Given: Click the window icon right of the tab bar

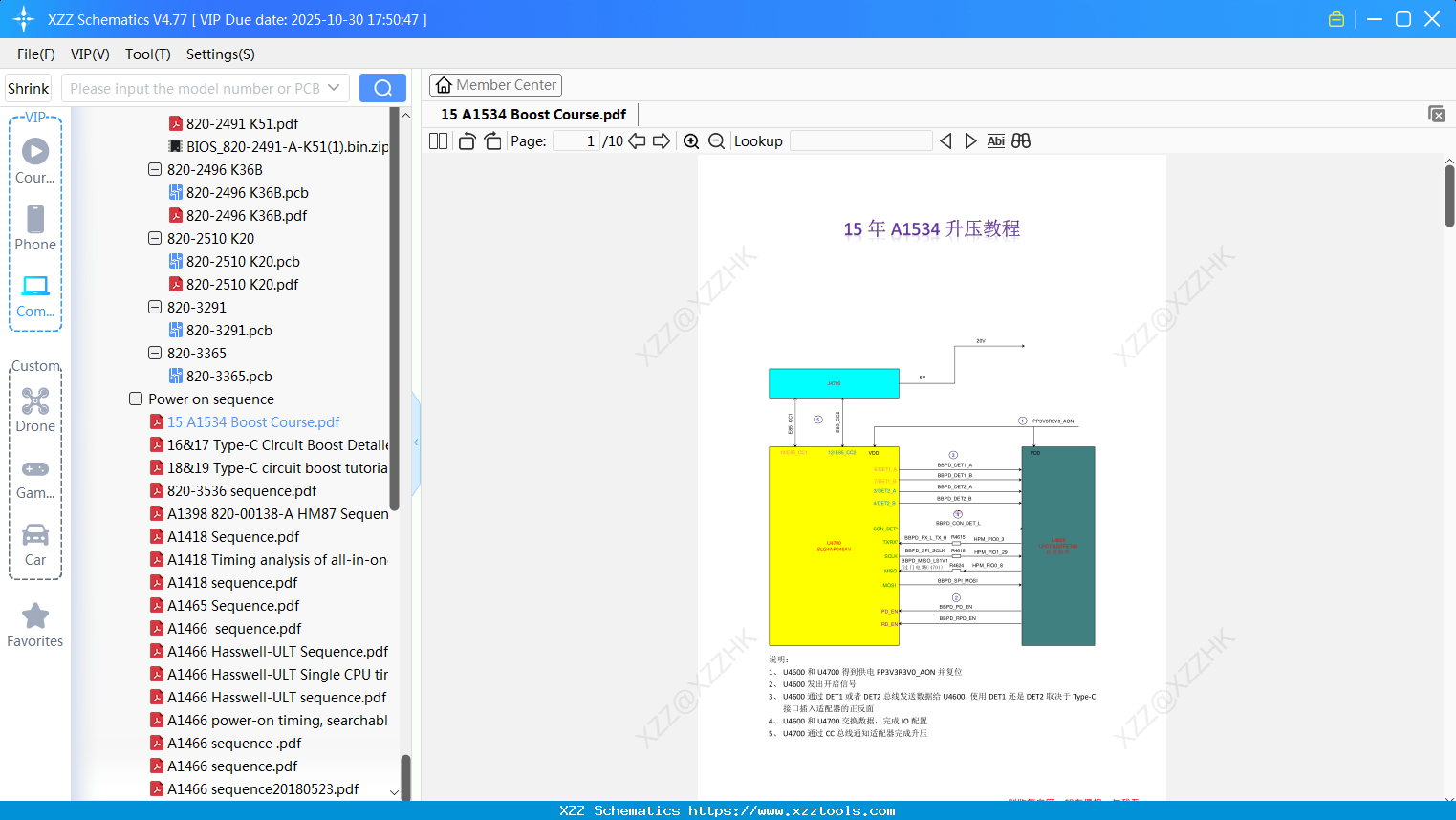Looking at the screenshot, I should (1437, 114).
